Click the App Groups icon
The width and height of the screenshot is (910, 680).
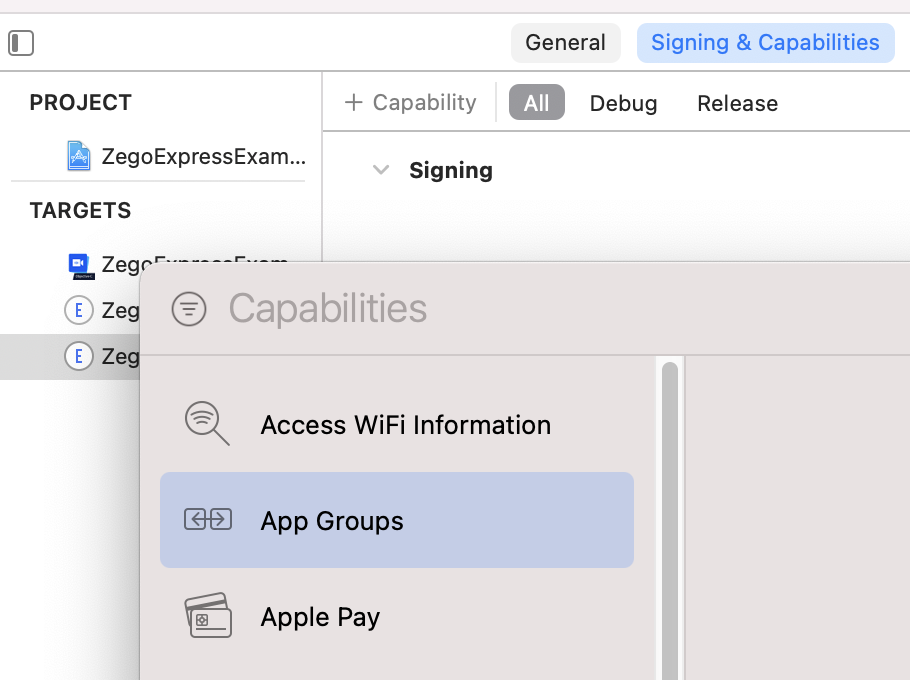coord(208,519)
